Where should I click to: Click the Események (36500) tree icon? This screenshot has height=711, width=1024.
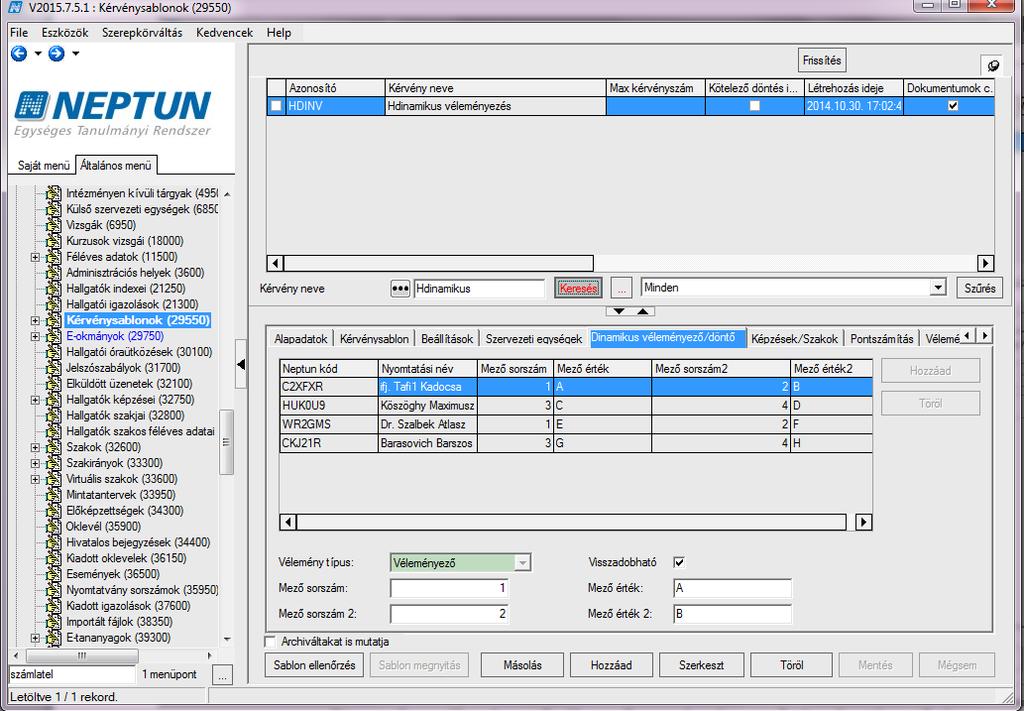[54, 574]
